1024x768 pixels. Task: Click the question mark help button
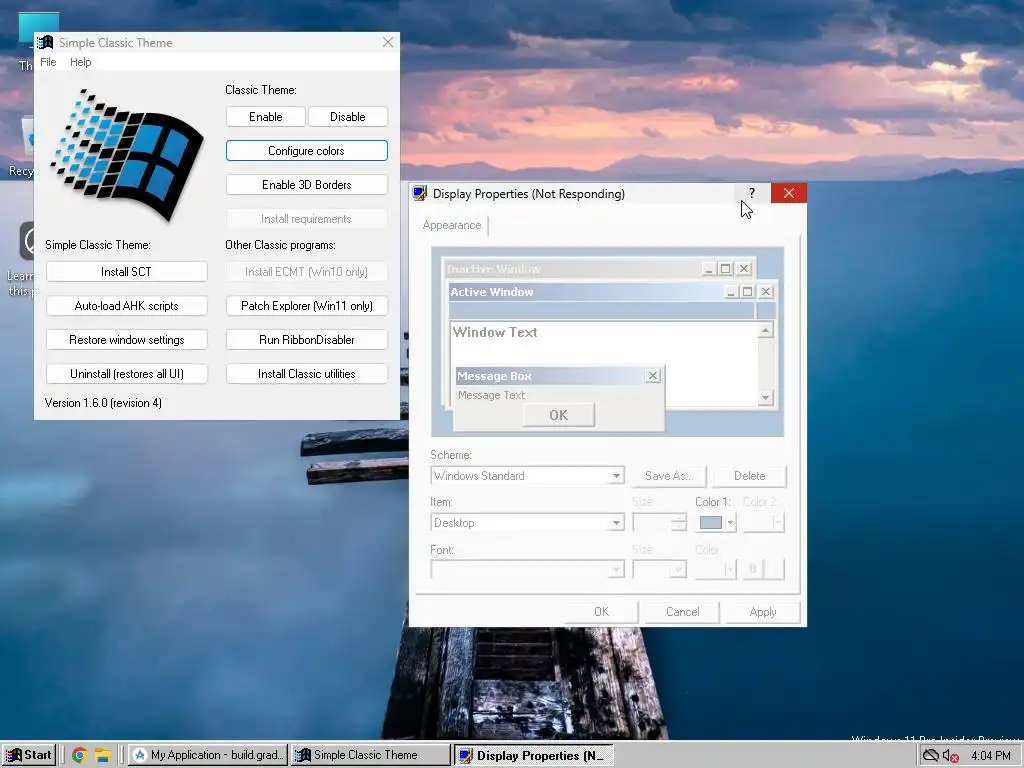pos(752,193)
